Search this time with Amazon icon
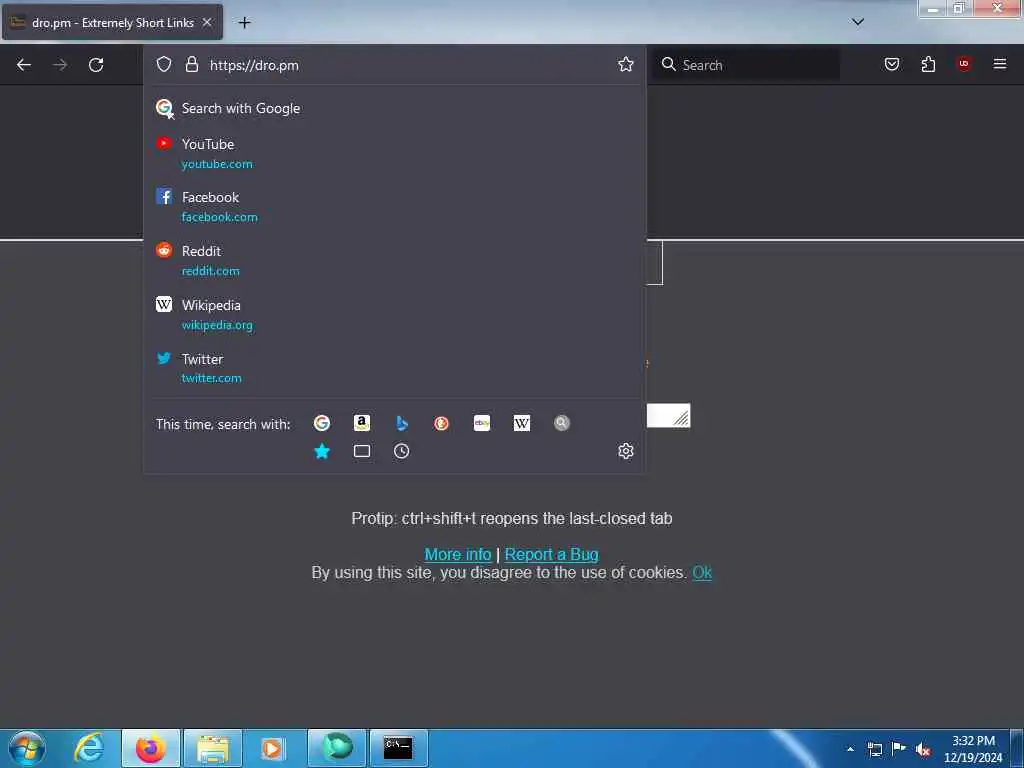Screen dimensions: 1024x768 coord(362,423)
